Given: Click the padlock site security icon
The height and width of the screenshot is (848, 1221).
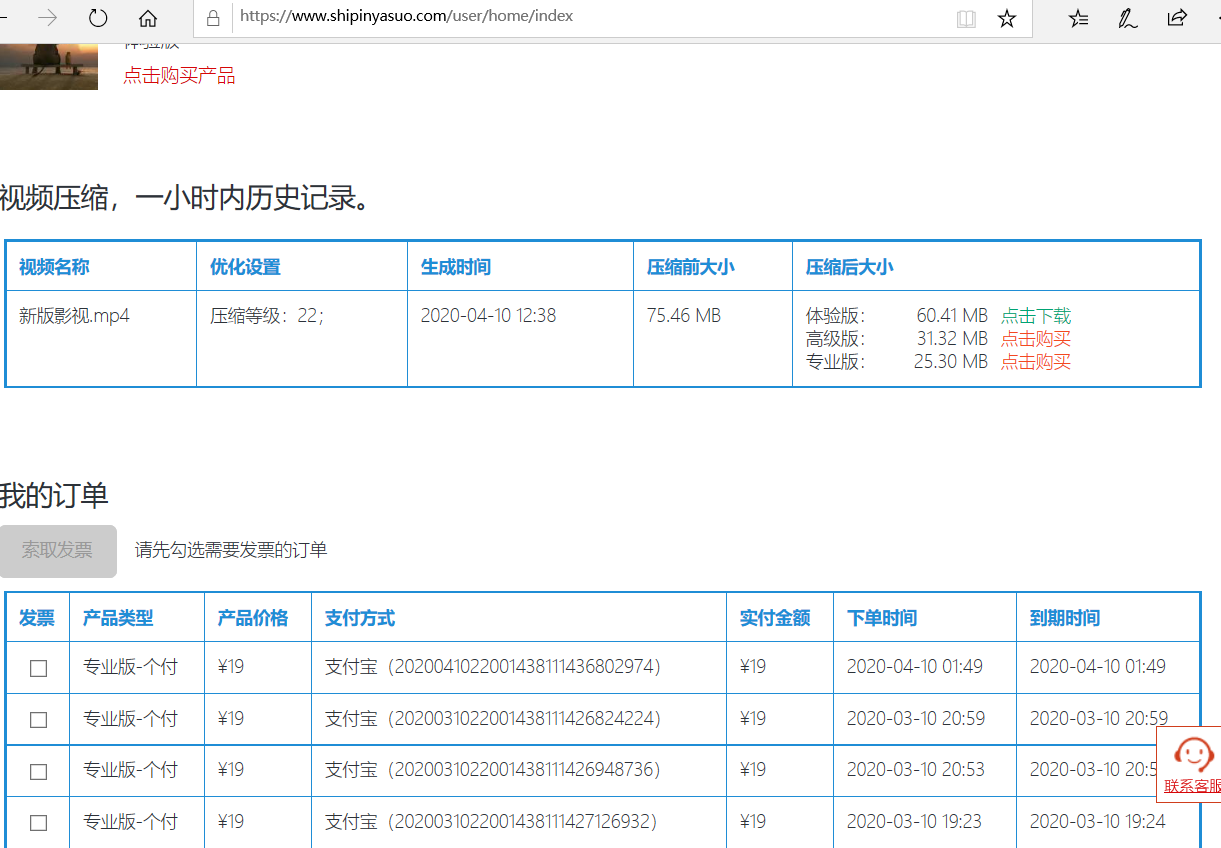Looking at the screenshot, I should point(213,18).
